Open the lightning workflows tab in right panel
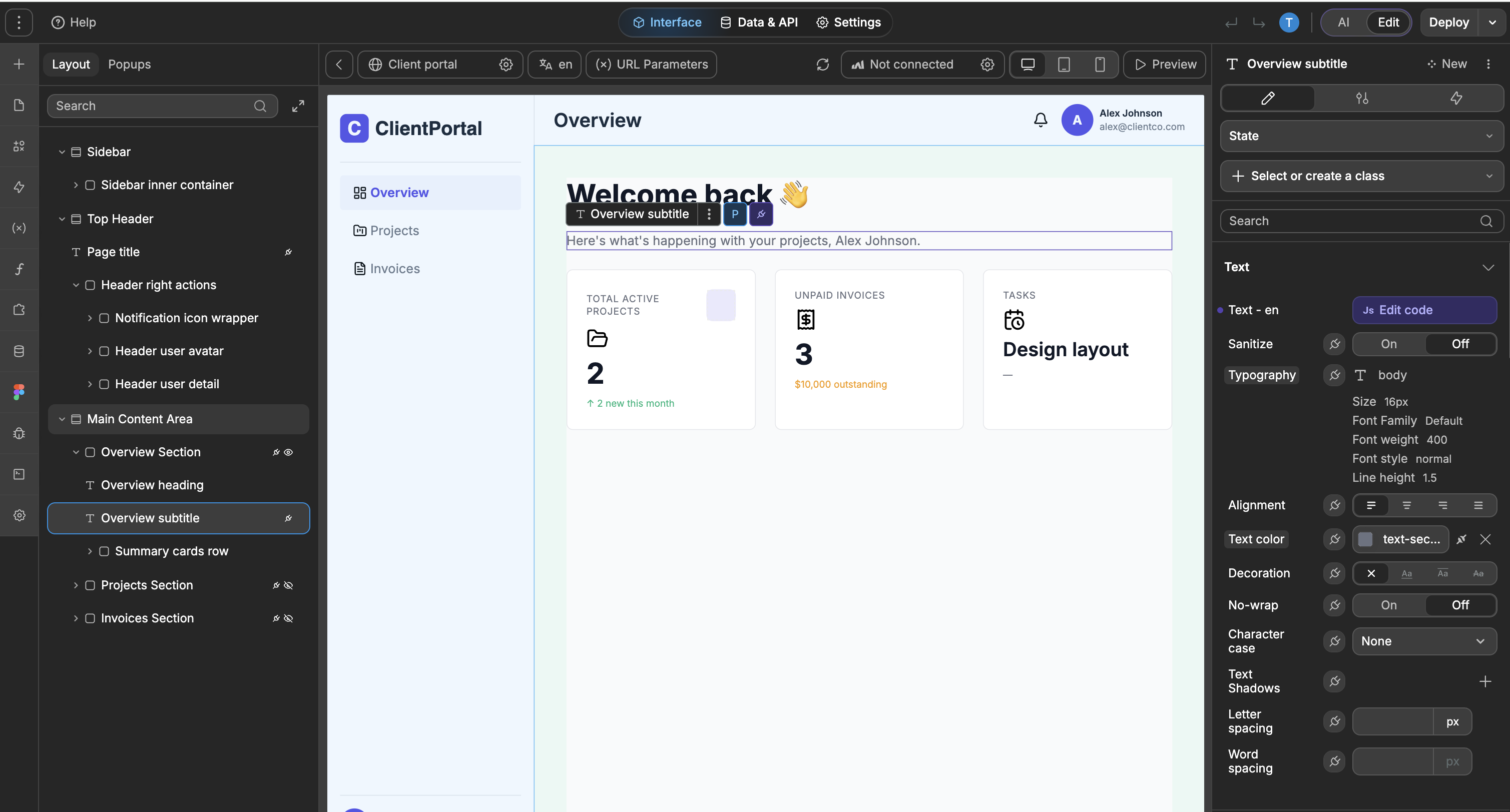This screenshot has width=1510, height=812. (1455, 99)
